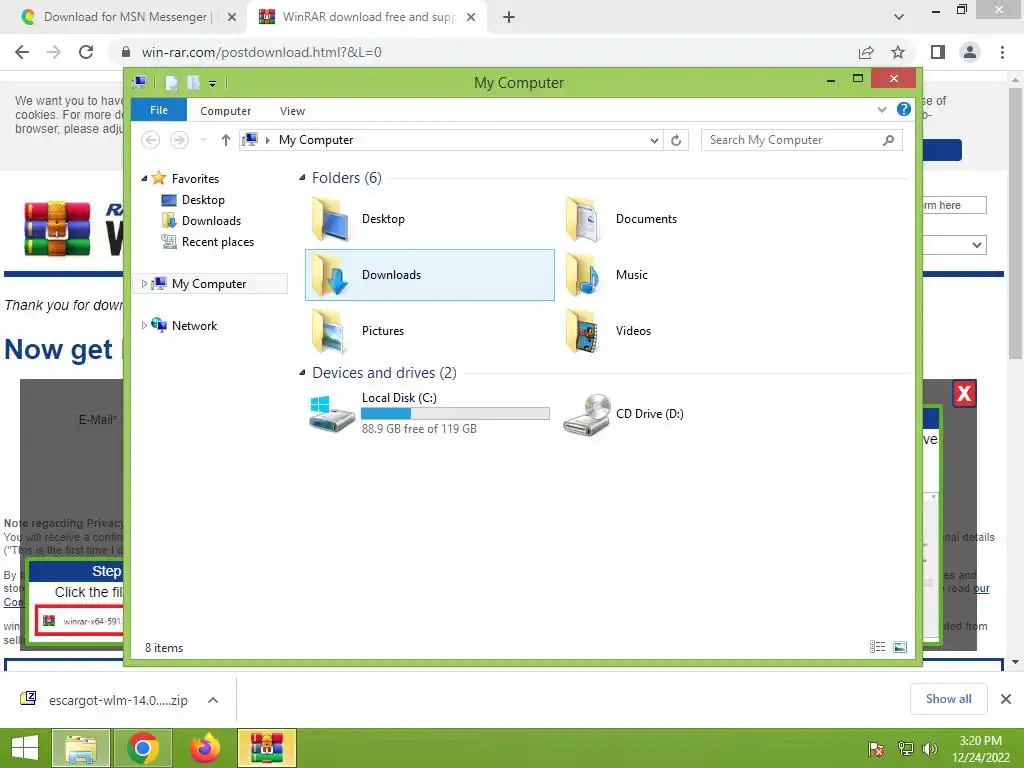Bookmark this page with the star icon
Image resolution: width=1024 pixels, height=768 pixels.
pyautogui.click(x=898, y=52)
